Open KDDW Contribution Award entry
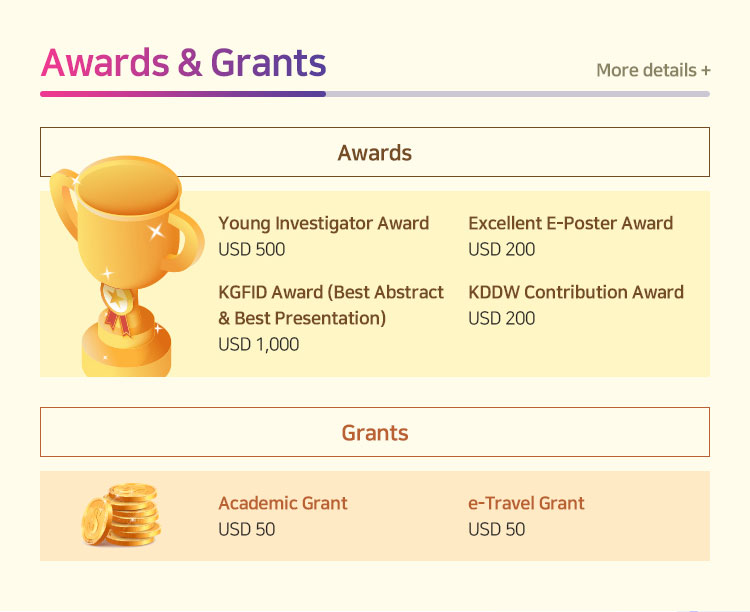 575,293
